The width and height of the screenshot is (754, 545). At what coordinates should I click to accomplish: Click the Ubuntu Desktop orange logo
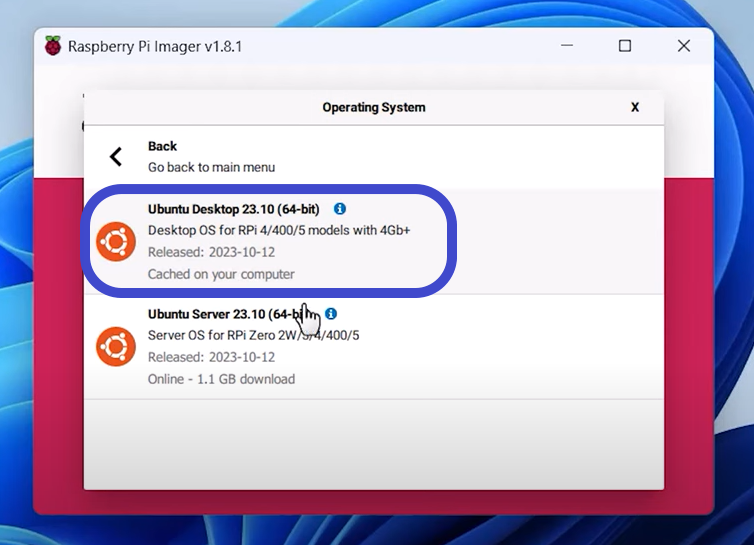click(x=116, y=241)
